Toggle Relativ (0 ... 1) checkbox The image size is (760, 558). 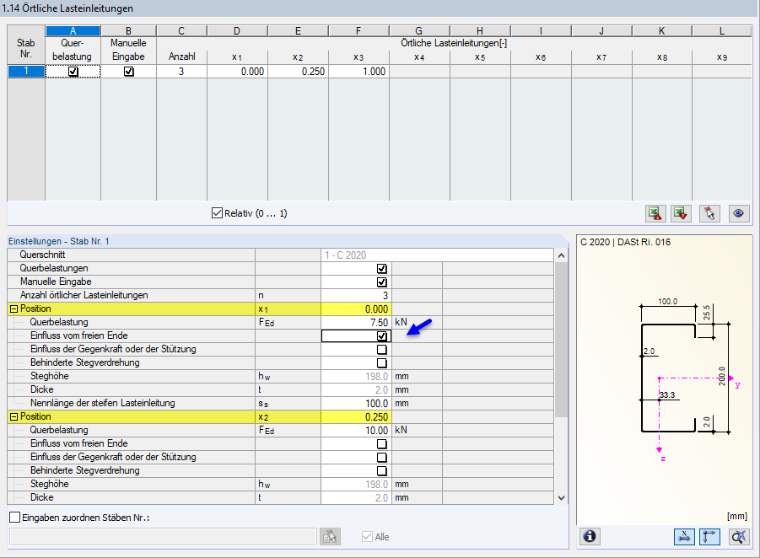[x=217, y=213]
